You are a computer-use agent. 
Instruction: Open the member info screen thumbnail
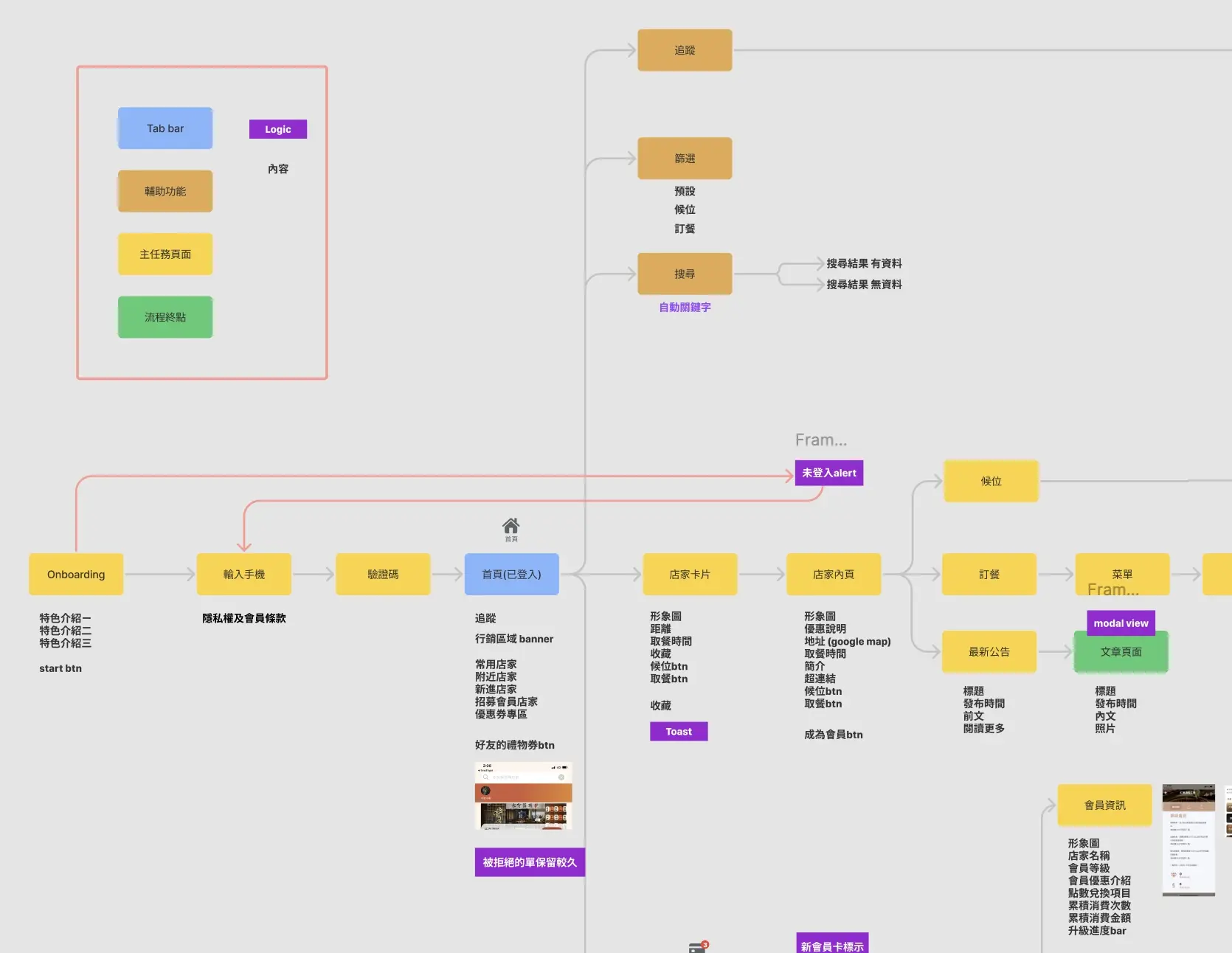click(1188, 840)
